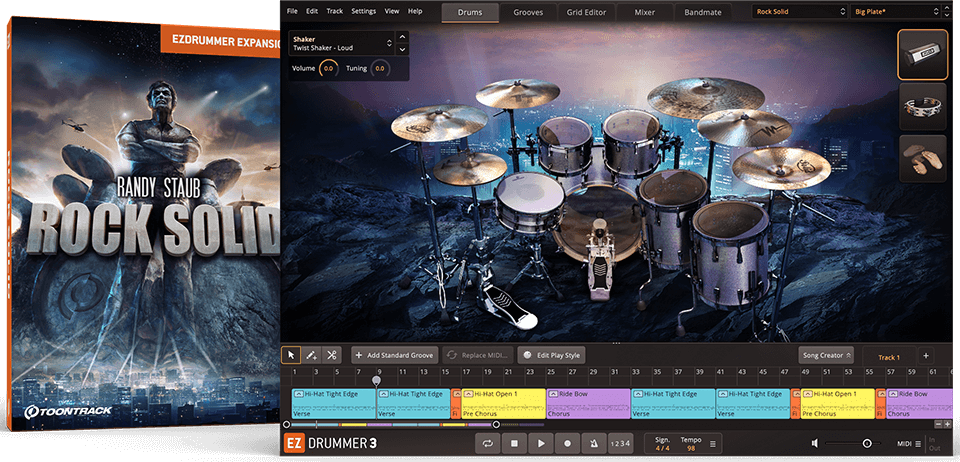Click the shaker Volume knob

[x=329, y=69]
